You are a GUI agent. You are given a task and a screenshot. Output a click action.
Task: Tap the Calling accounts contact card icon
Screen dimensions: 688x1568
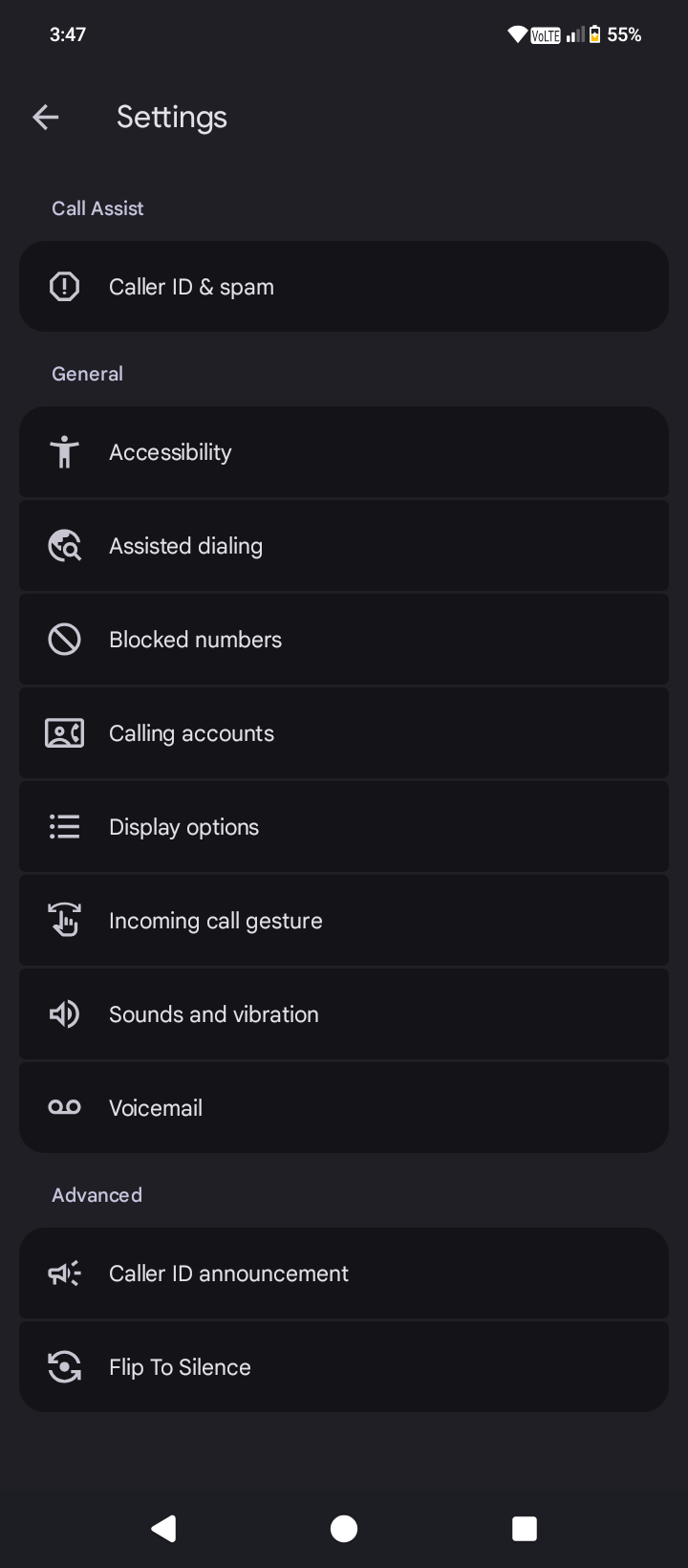(64, 733)
